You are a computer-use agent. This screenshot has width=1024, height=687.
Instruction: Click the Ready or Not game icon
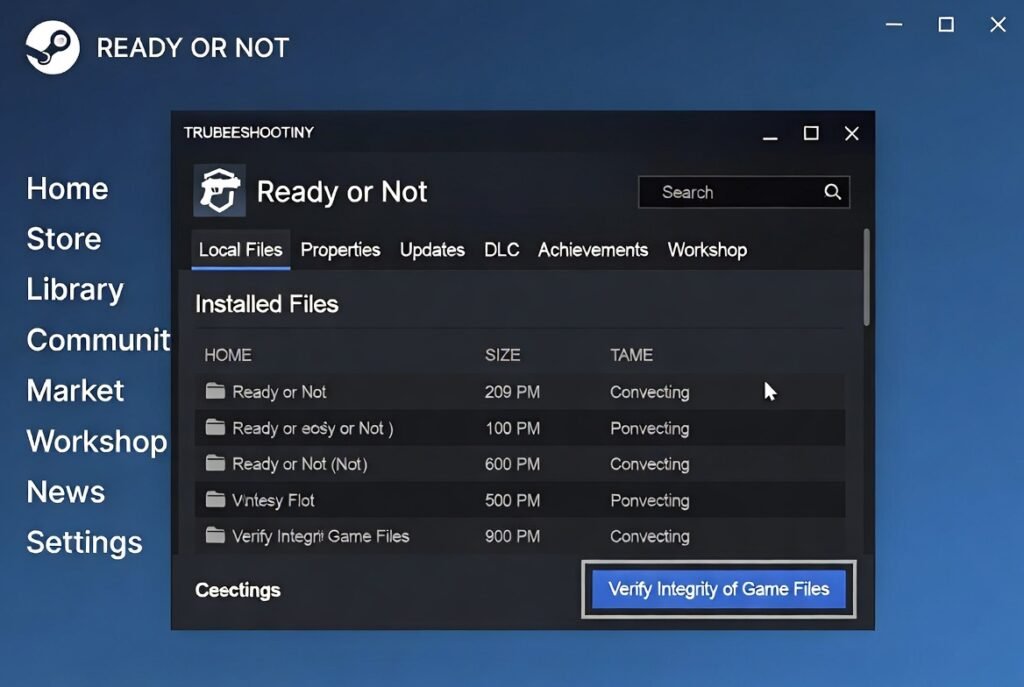(x=219, y=191)
